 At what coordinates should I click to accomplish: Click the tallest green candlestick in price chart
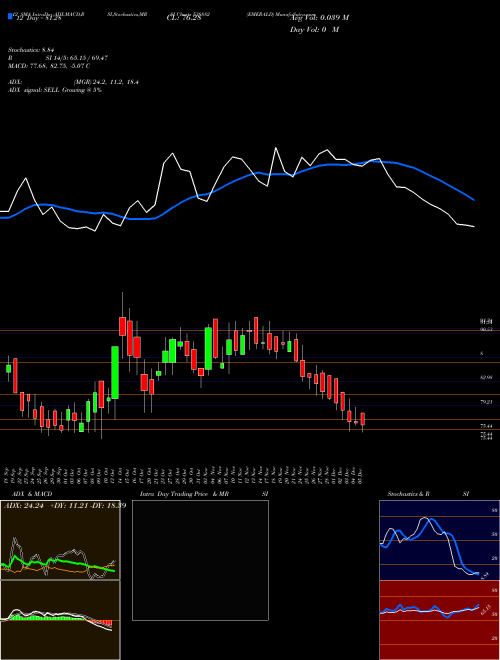[x=115, y=373]
